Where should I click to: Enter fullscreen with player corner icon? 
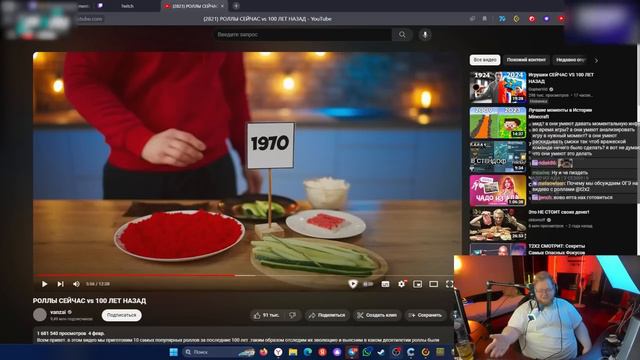pos(449,284)
